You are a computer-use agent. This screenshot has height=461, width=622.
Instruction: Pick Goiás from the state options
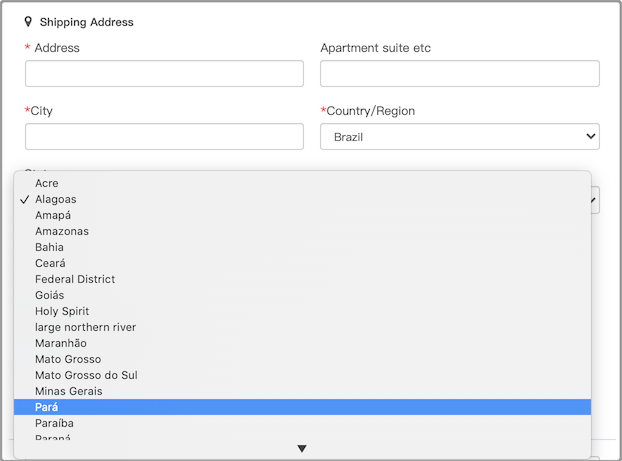[49, 295]
